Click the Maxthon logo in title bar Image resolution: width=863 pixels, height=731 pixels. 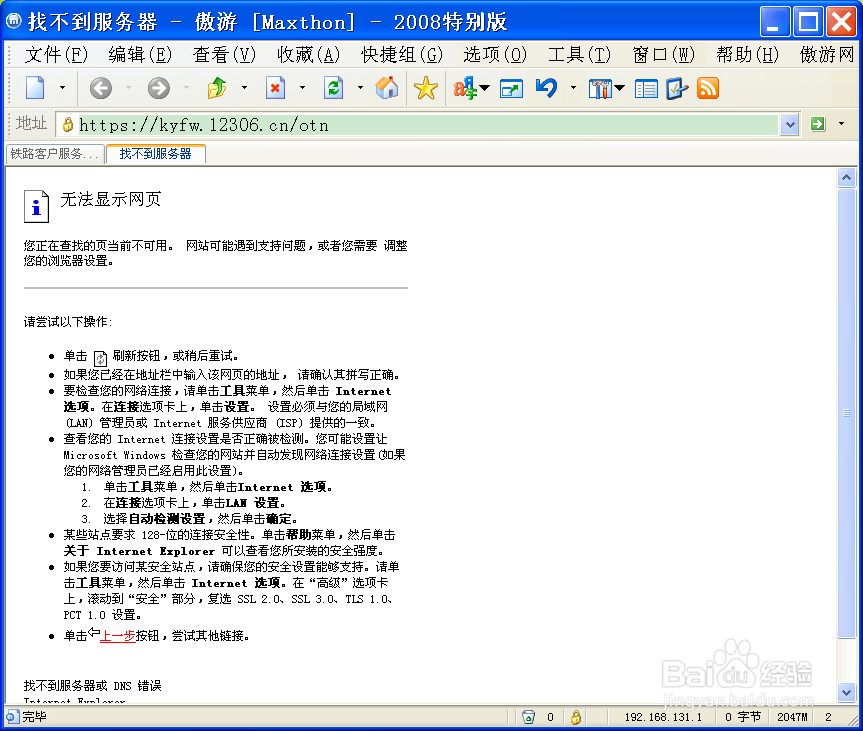[x=13, y=21]
